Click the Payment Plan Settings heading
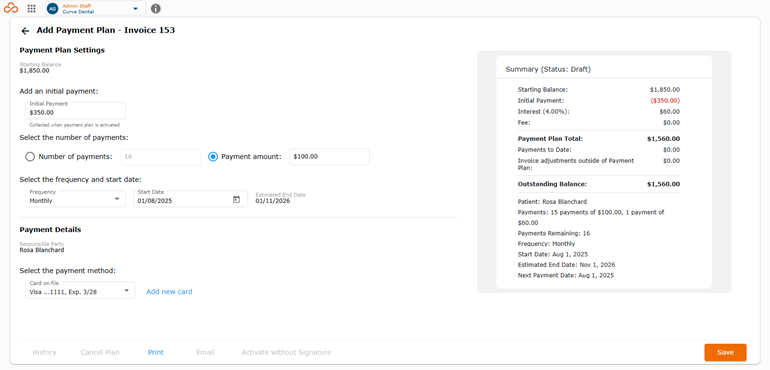This screenshot has width=770, height=370. point(62,50)
